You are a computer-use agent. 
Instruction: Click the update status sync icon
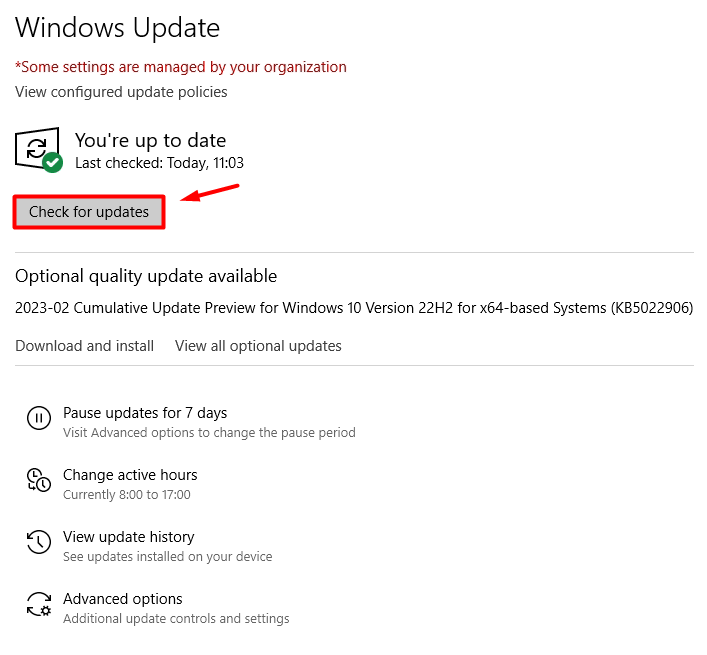[36, 148]
